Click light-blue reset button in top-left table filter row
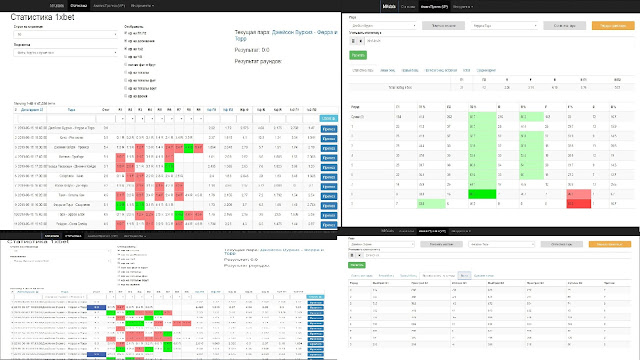 [x=329, y=119]
